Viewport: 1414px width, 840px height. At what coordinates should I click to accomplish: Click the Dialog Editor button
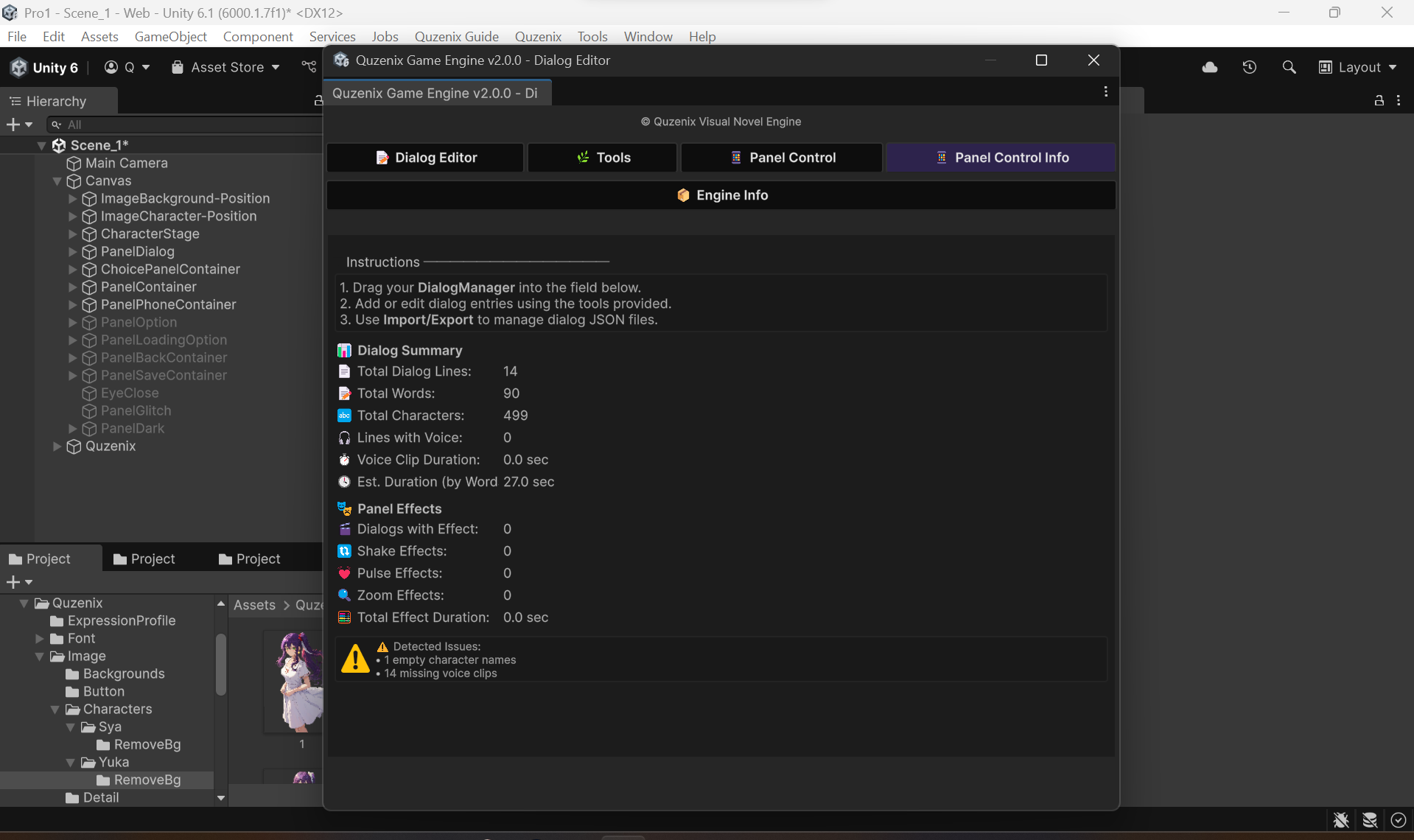[425, 157]
